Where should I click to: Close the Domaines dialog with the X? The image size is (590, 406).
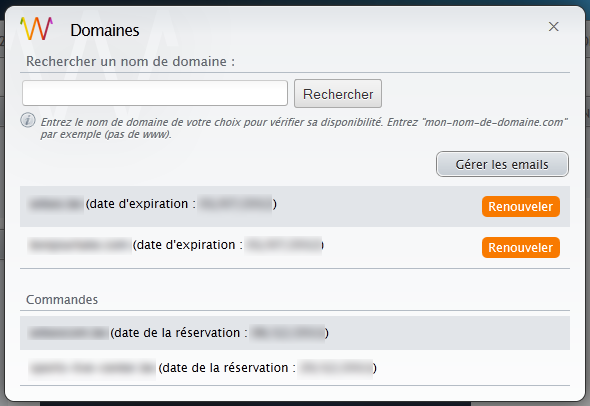554,27
